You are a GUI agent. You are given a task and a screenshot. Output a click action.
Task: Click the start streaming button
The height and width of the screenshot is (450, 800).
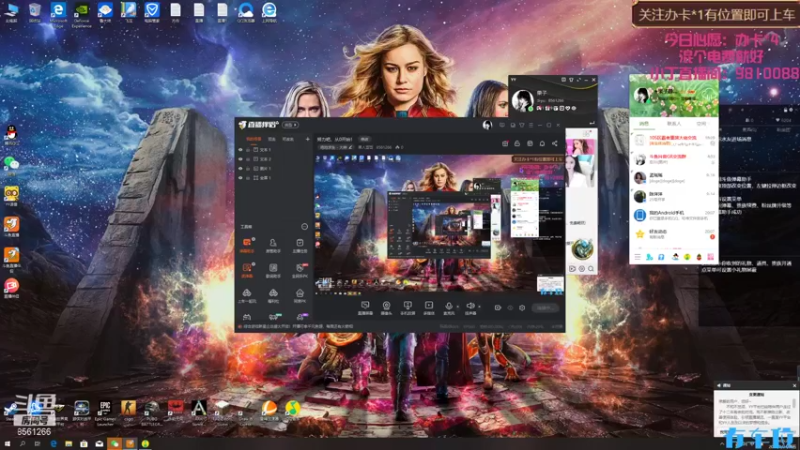(545, 308)
